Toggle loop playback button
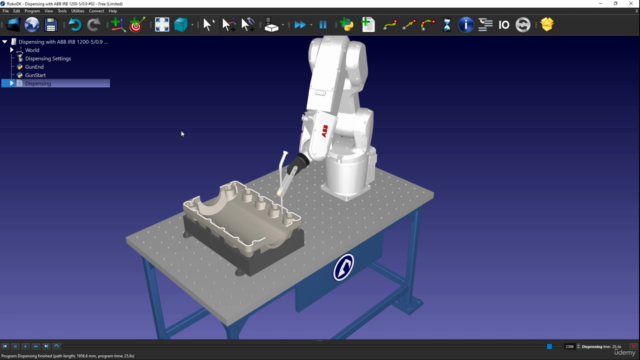Screen dimensions: 640x360 coord(57,346)
